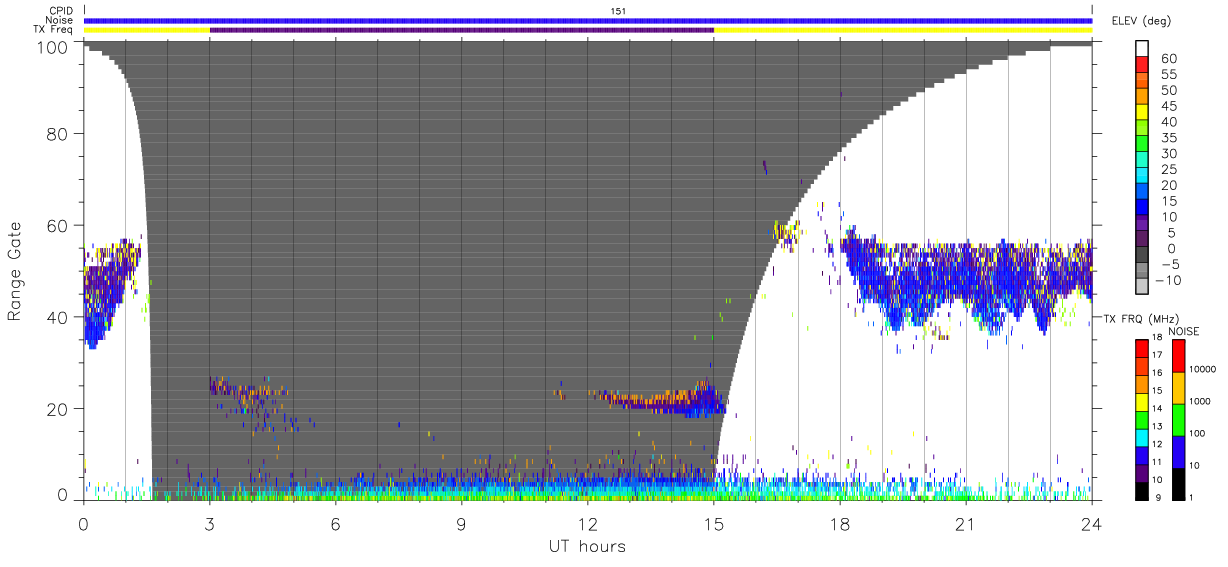Click the 20 tick label on Range Gate axis
The height and width of the screenshot is (567, 1228).
58,409
